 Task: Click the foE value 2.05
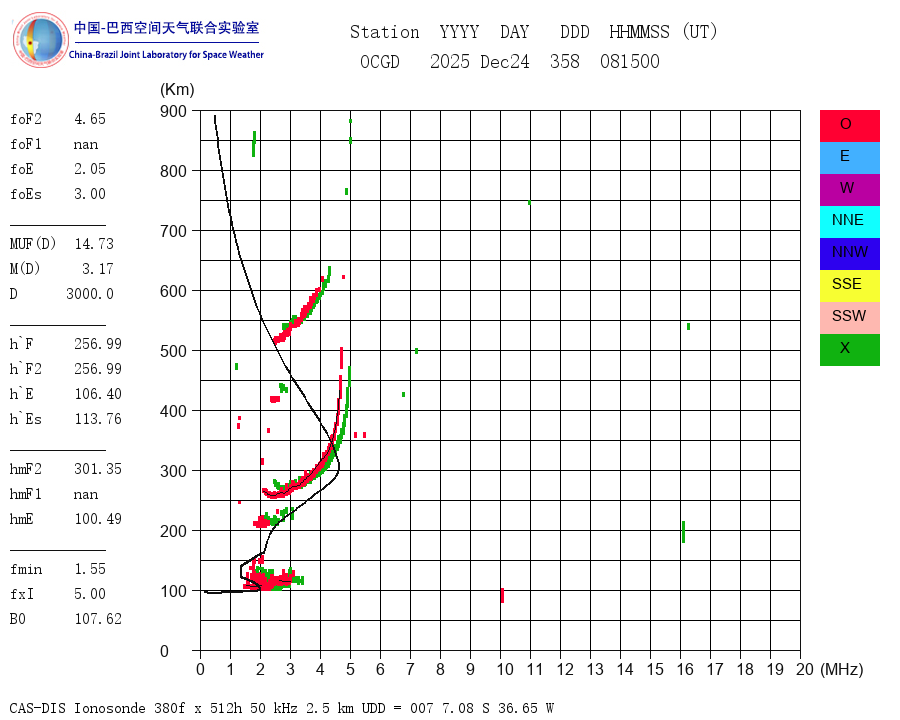tap(90, 169)
